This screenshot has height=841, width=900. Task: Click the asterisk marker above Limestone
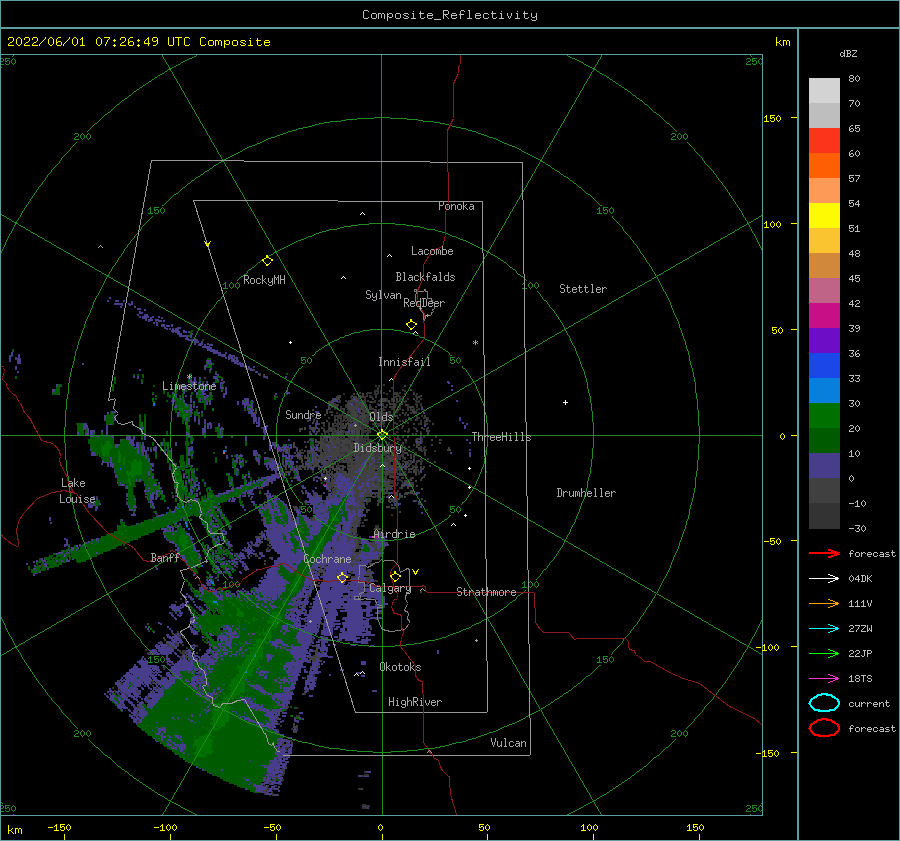(x=189, y=377)
